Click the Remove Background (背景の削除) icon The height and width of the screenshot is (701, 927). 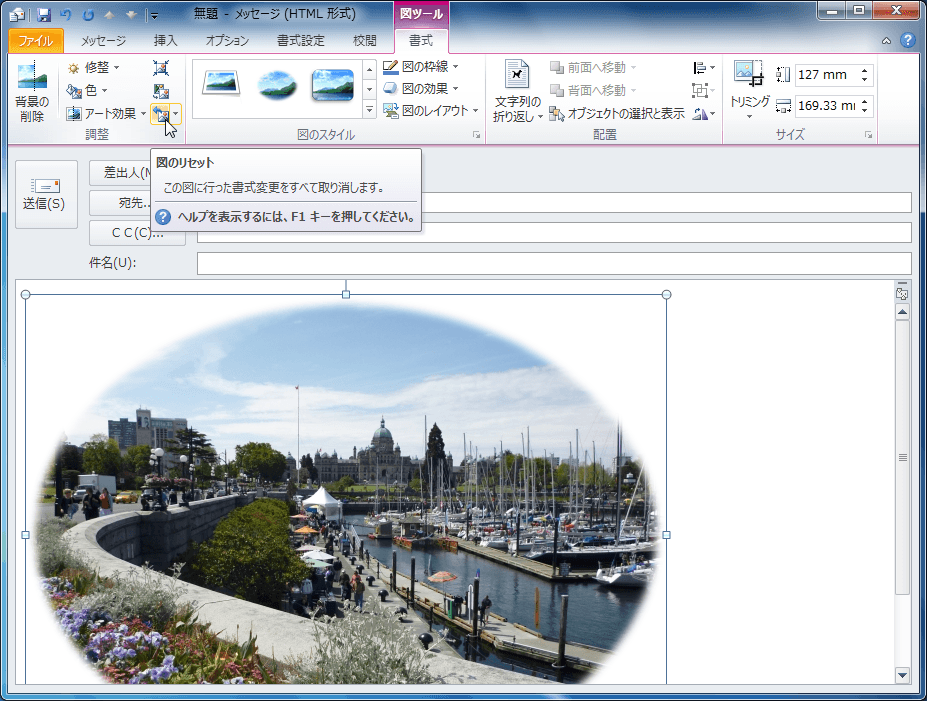(32, 92)
